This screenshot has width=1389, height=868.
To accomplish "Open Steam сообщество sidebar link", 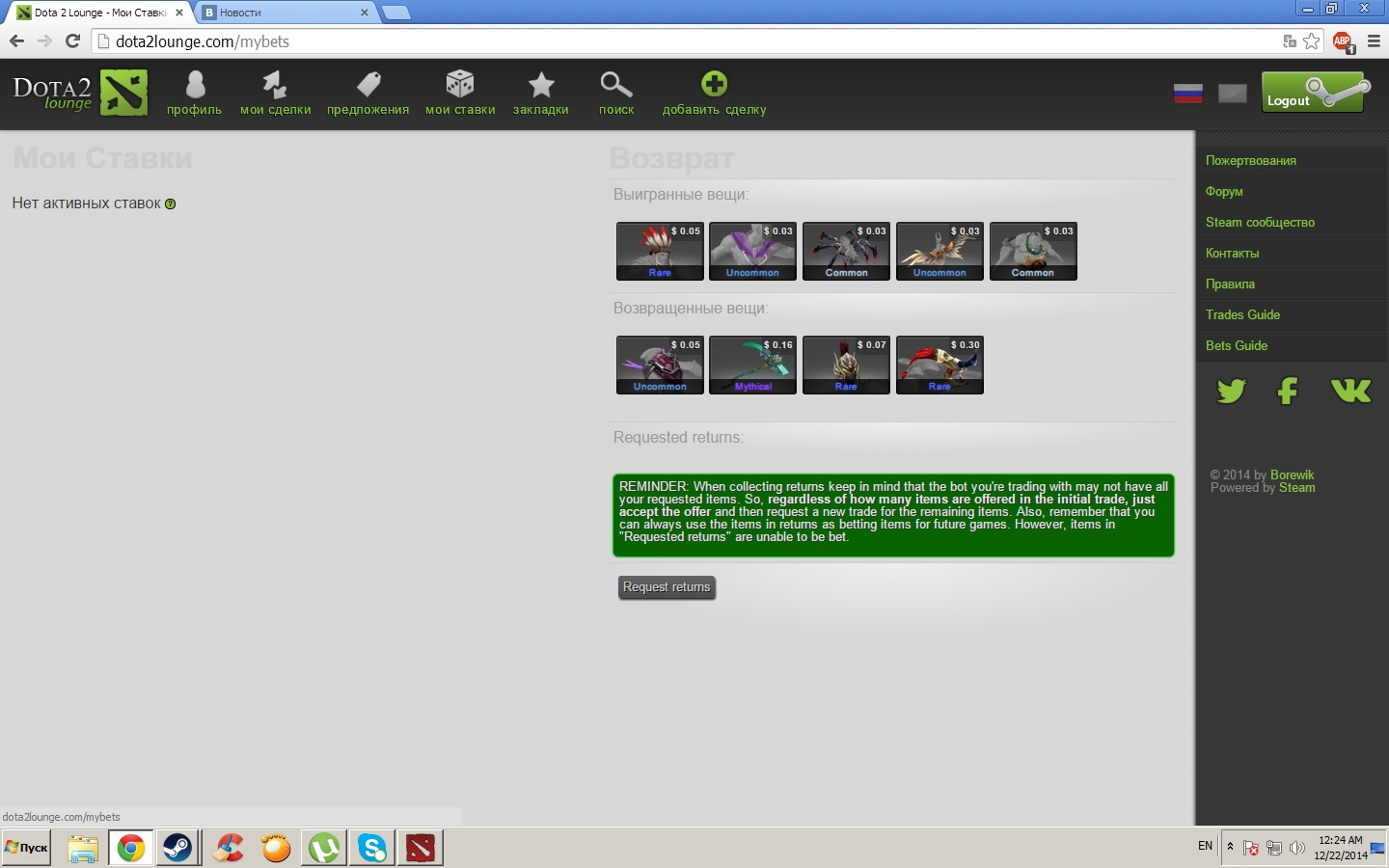I will 1260,222.
